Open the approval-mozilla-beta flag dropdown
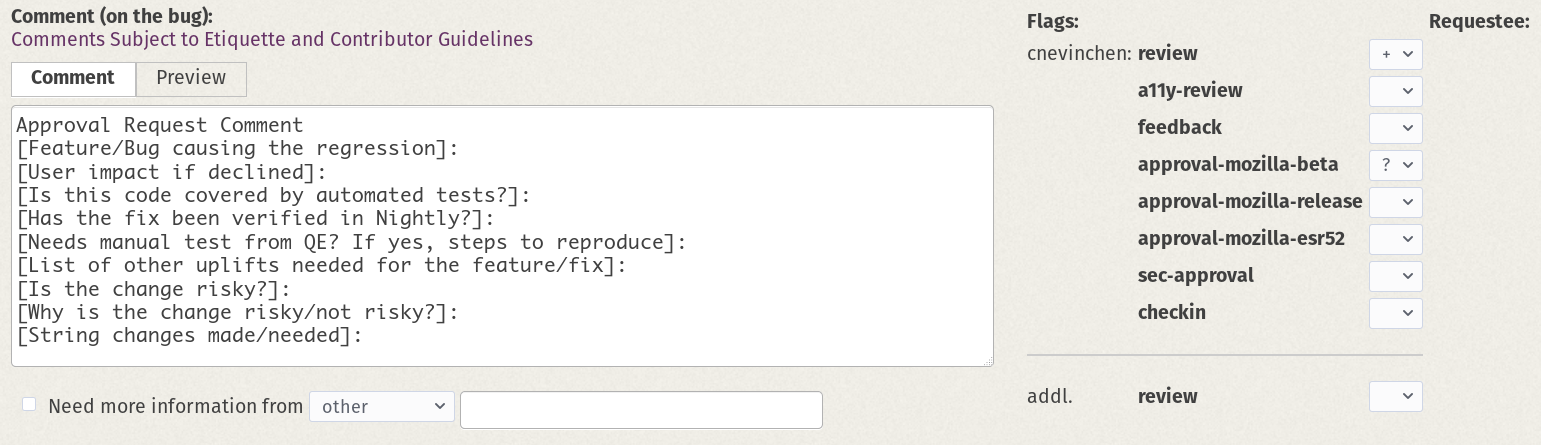This screenshot has height=445, width=1541. point(1395,165)
